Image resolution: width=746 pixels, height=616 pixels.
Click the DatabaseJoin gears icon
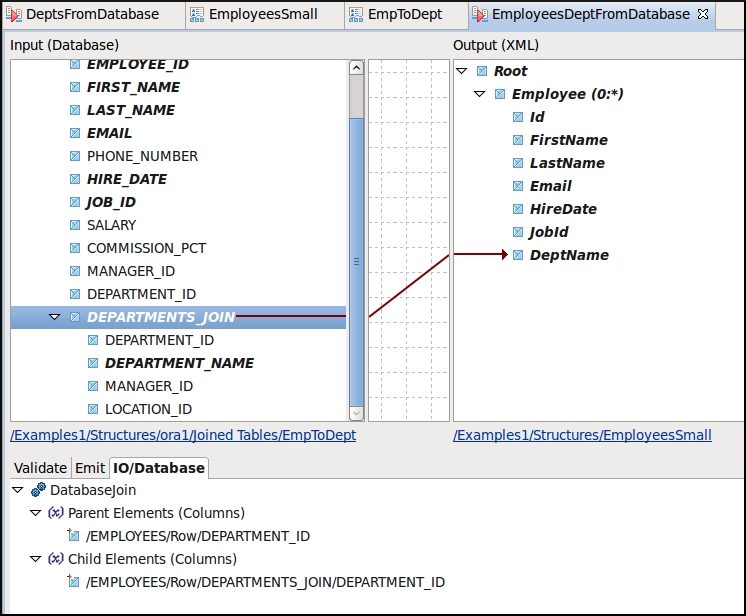38,489
